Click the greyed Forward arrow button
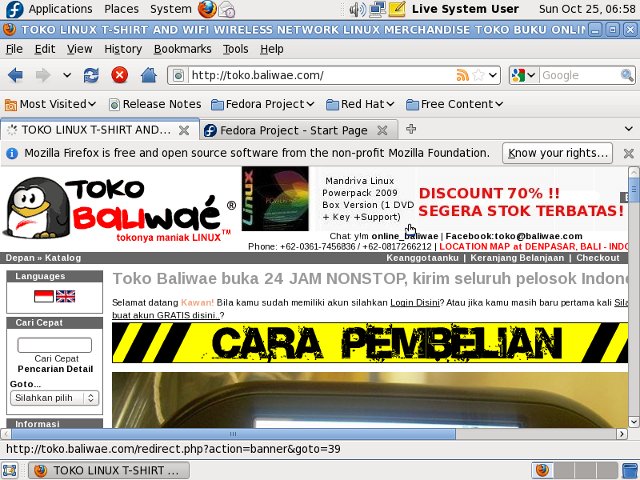This screenshot has height=480, width=640. click(x=43, y=75)
